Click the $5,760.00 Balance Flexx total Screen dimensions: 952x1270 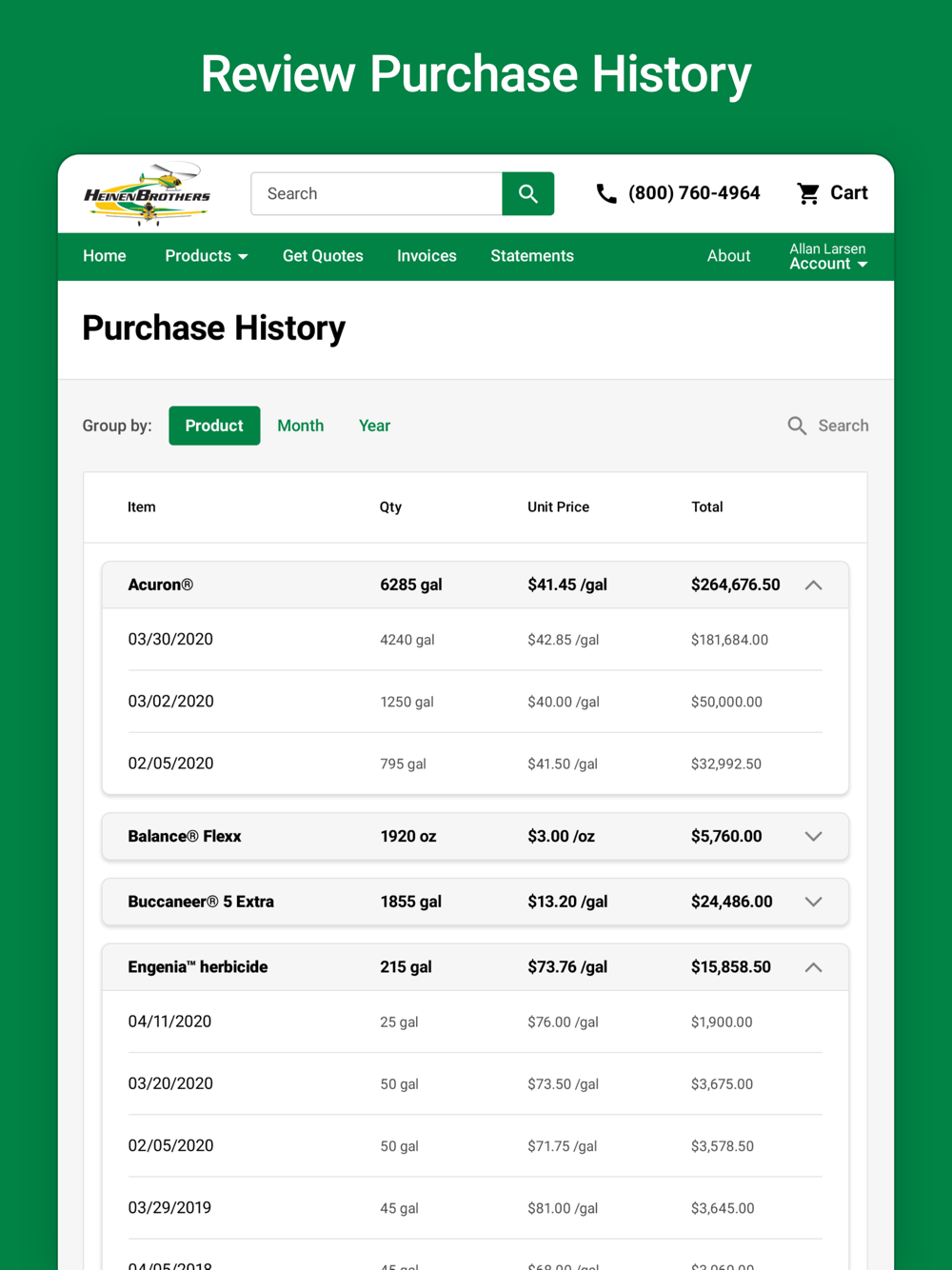pyautogui.click(x=726, y=836)
